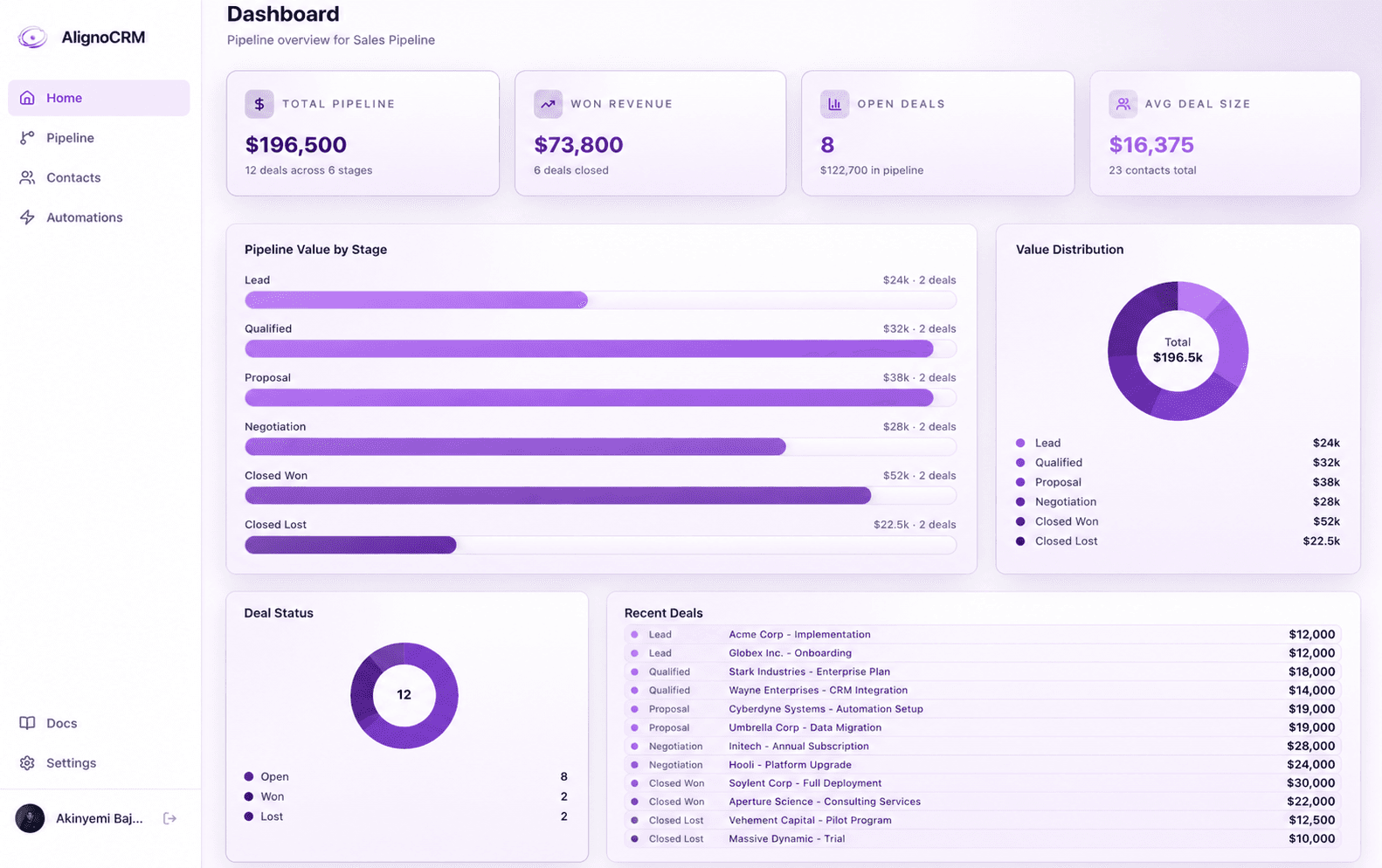Click the Lead stage progress bar
1382x868 pixels.
pos(600,300)
